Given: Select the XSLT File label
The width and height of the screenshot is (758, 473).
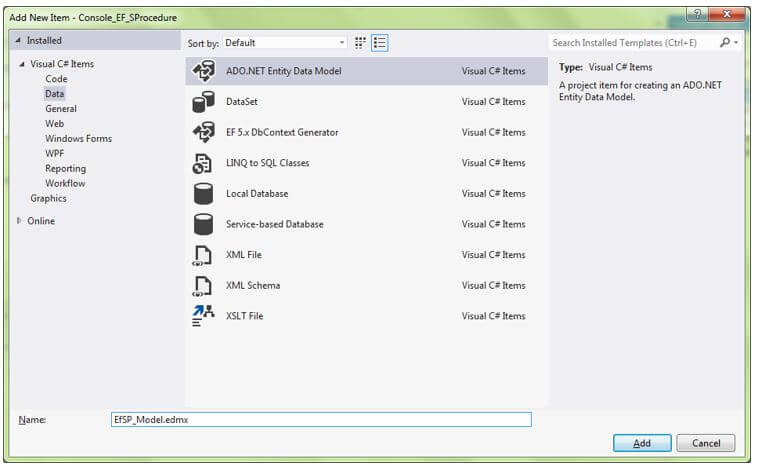Looking at the screenshot, I should click(245, 316).
